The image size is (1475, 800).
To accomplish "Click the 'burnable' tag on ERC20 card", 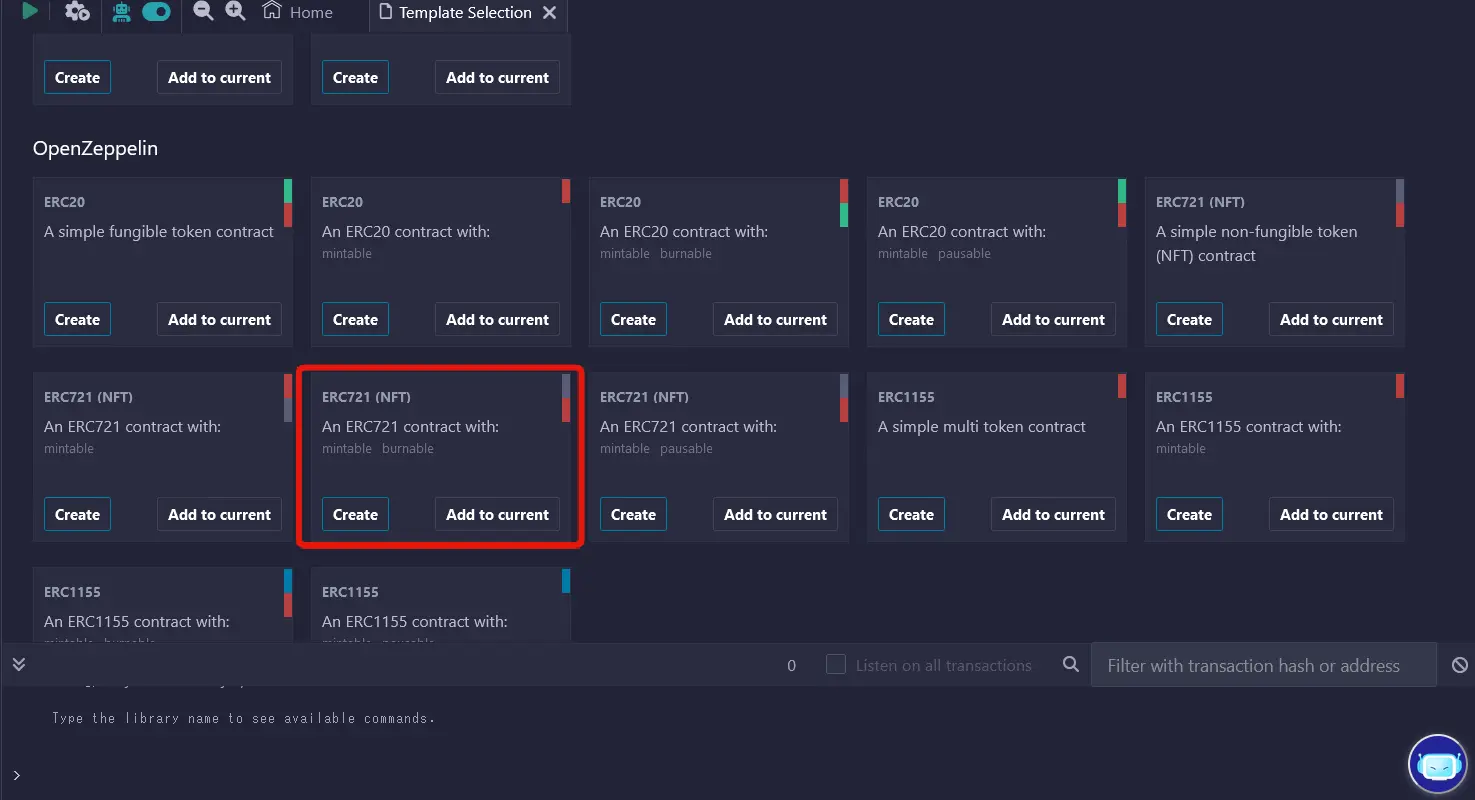I will coord(686,254).
